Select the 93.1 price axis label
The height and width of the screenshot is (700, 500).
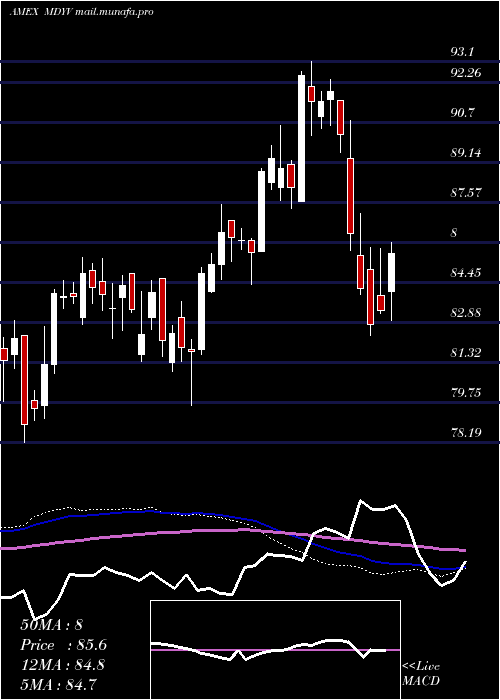[x=462, y=52]
